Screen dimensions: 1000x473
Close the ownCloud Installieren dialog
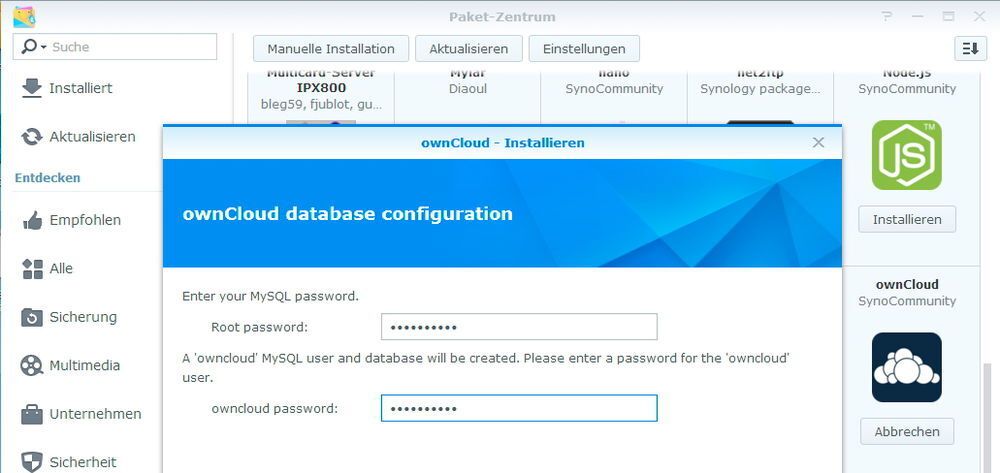(818, 142)
